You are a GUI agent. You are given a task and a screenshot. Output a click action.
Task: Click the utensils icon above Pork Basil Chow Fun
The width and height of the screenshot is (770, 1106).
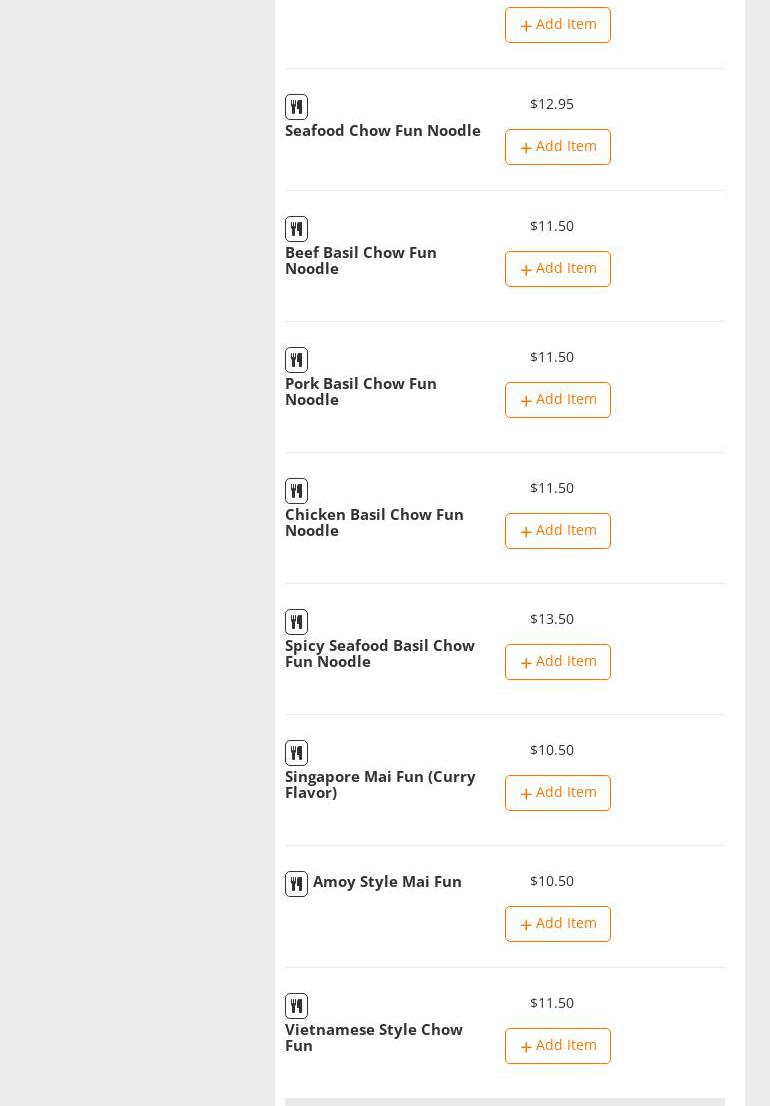[296, 360]
